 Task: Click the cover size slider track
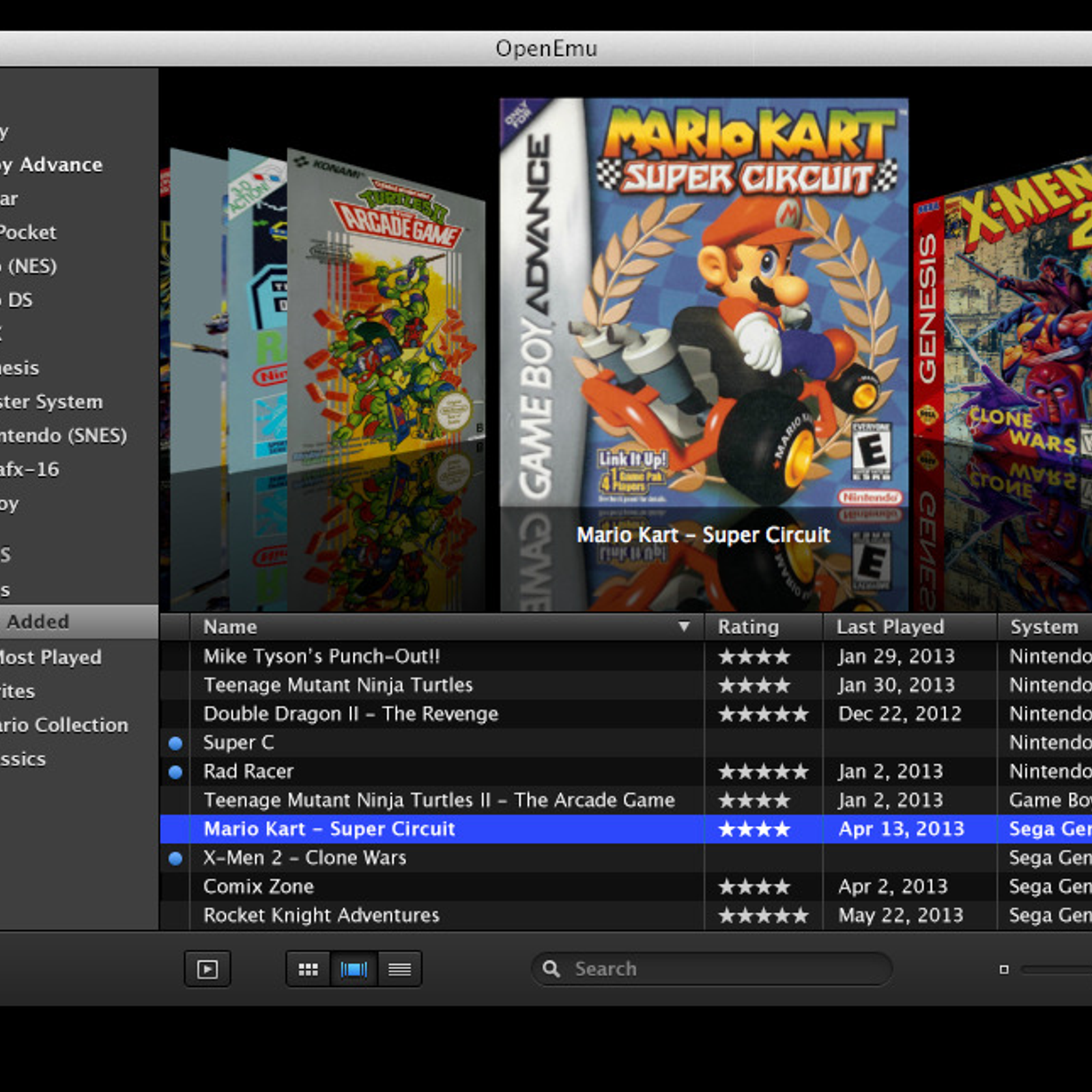(x=1057, y=969)
